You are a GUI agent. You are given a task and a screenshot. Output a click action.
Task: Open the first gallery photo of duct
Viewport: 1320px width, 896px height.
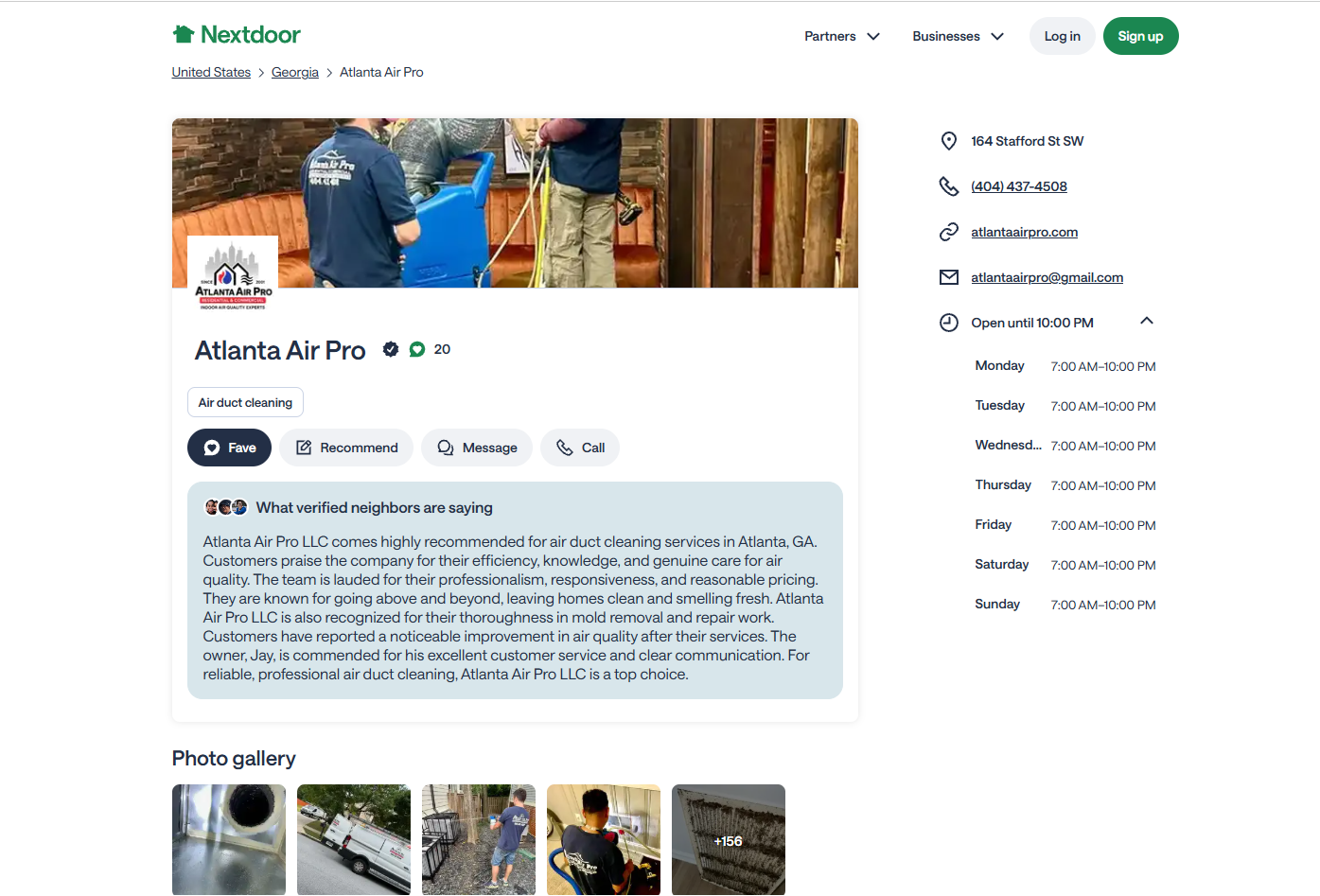229,839
